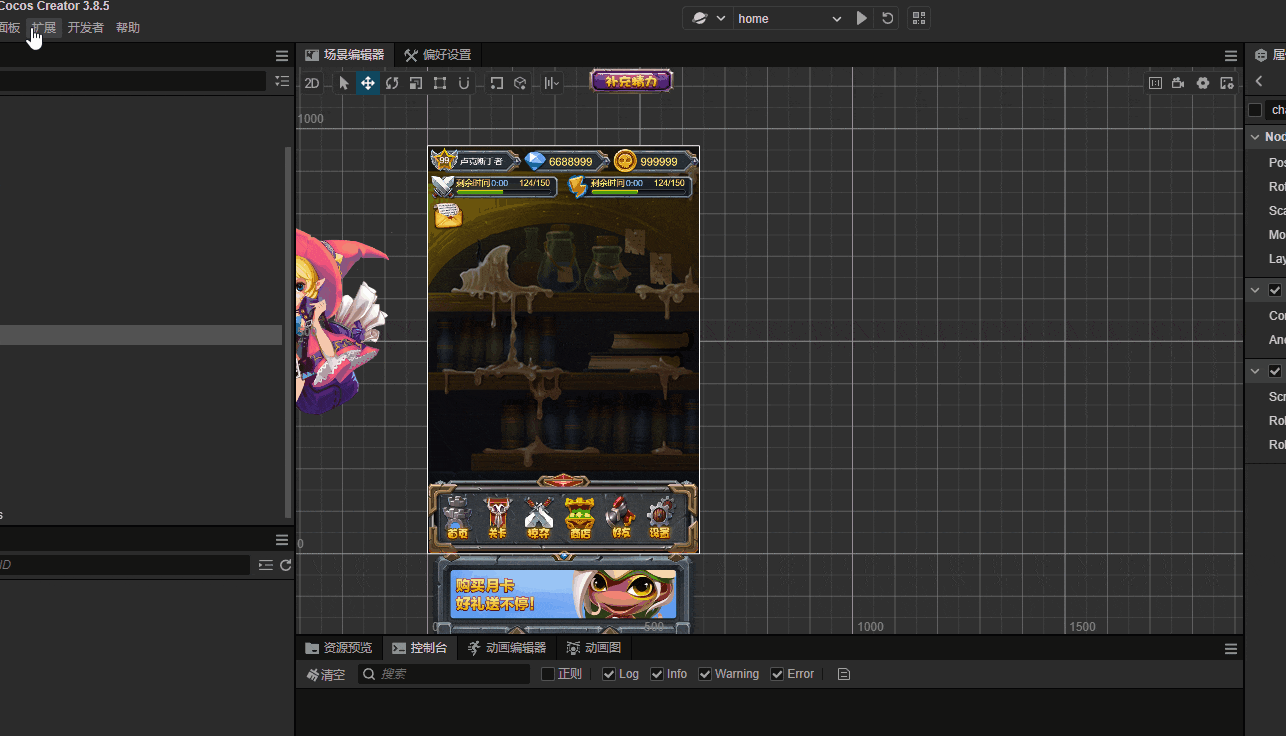Image resolution: width=1286 pixels, height=736 pixels.
Task: Open scene gizmo settings gear
Action: pos(1203,84)
